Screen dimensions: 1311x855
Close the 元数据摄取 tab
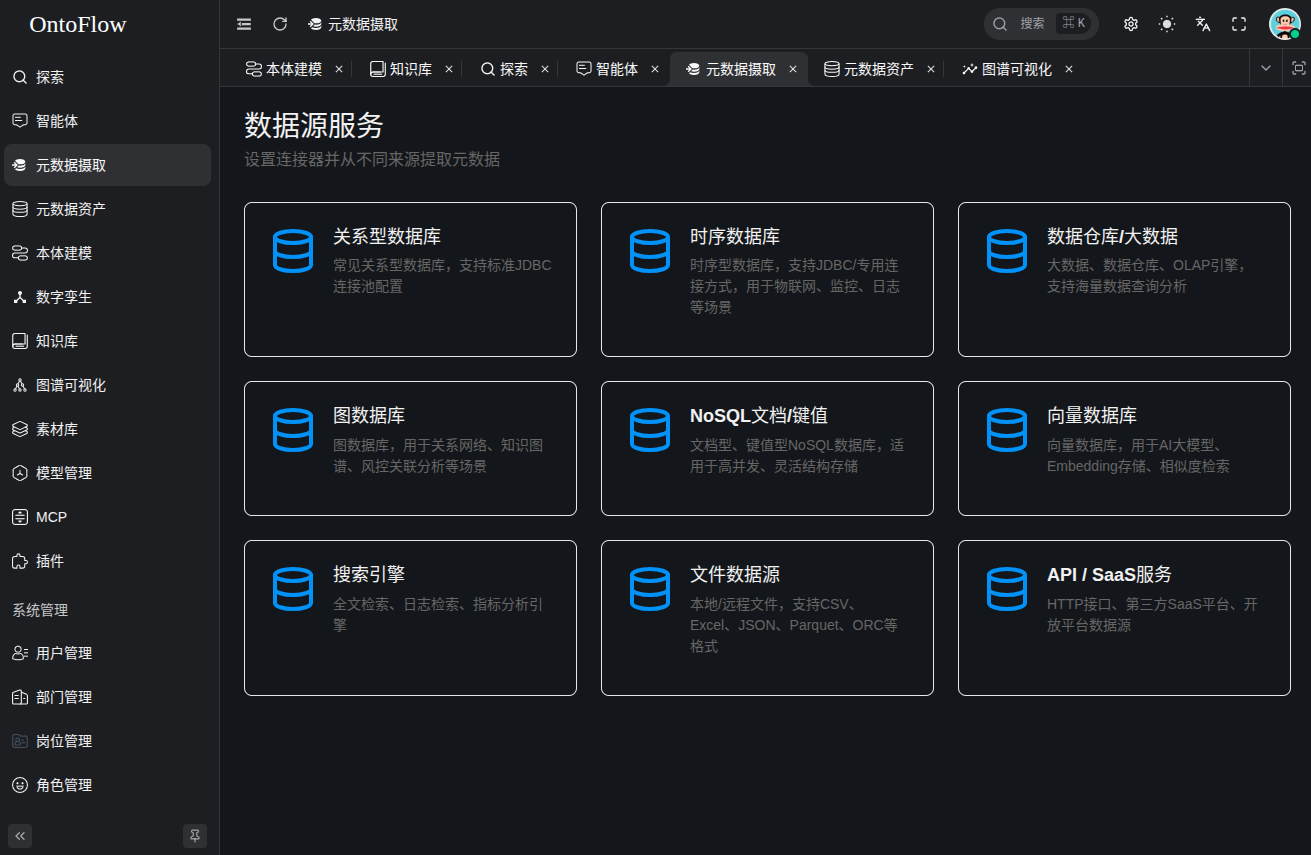[x=793, y=69]
